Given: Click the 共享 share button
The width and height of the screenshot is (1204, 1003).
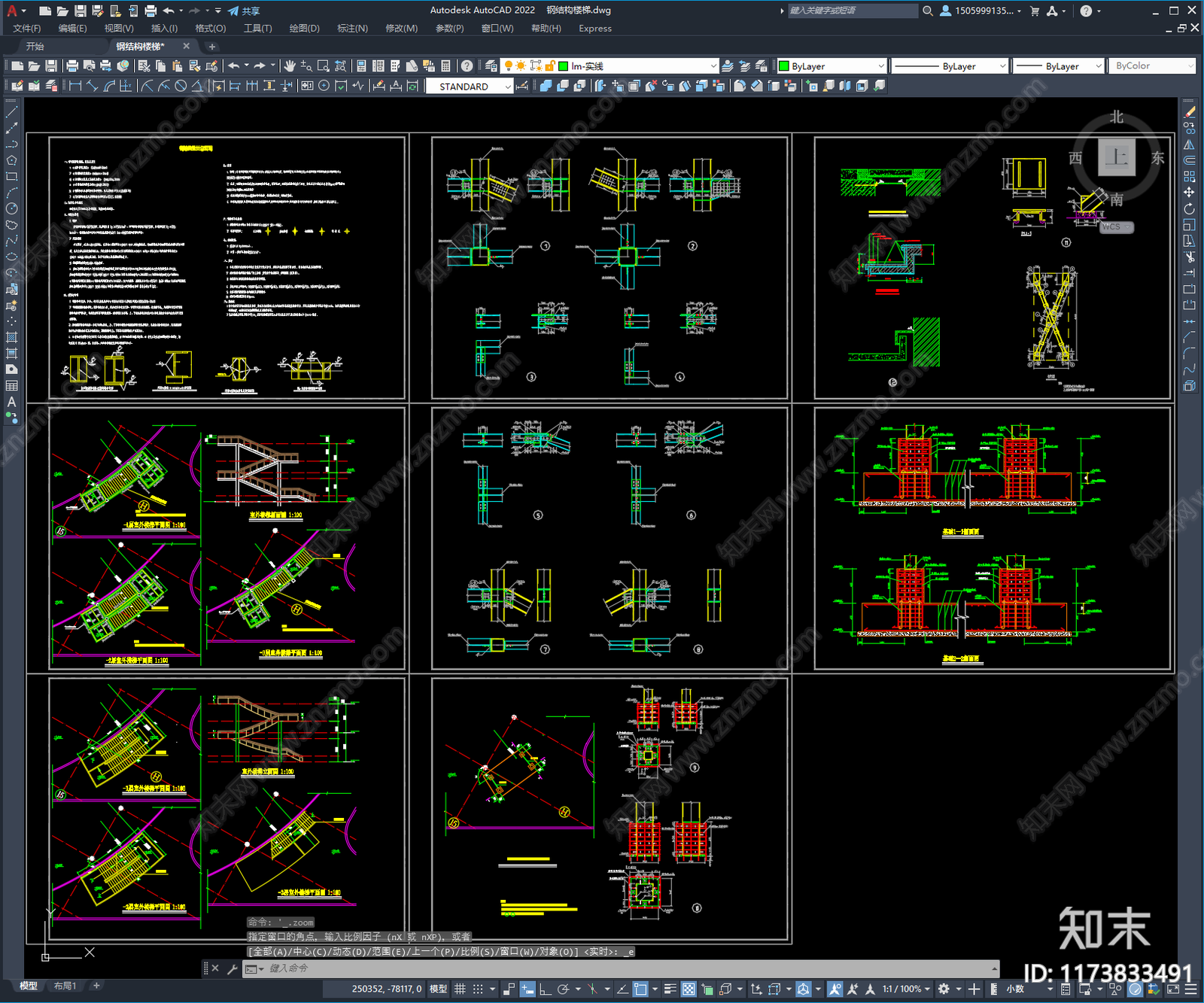Looking at the screenshot, I should click(x=244, y=11).
